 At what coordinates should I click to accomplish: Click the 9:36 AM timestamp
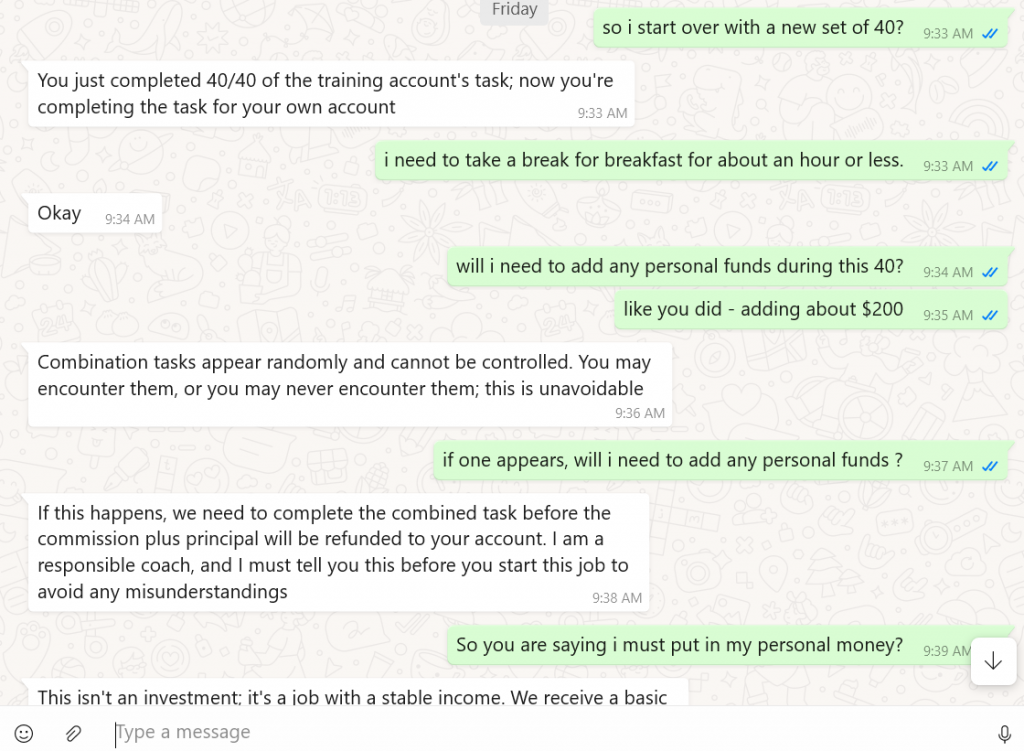coord(640,413)
